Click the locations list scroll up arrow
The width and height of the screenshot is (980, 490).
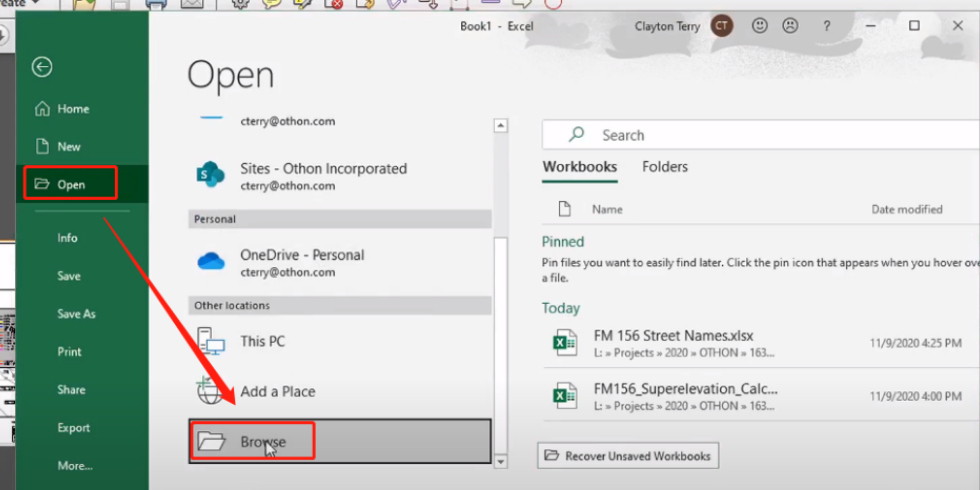[x=501, y=126]
